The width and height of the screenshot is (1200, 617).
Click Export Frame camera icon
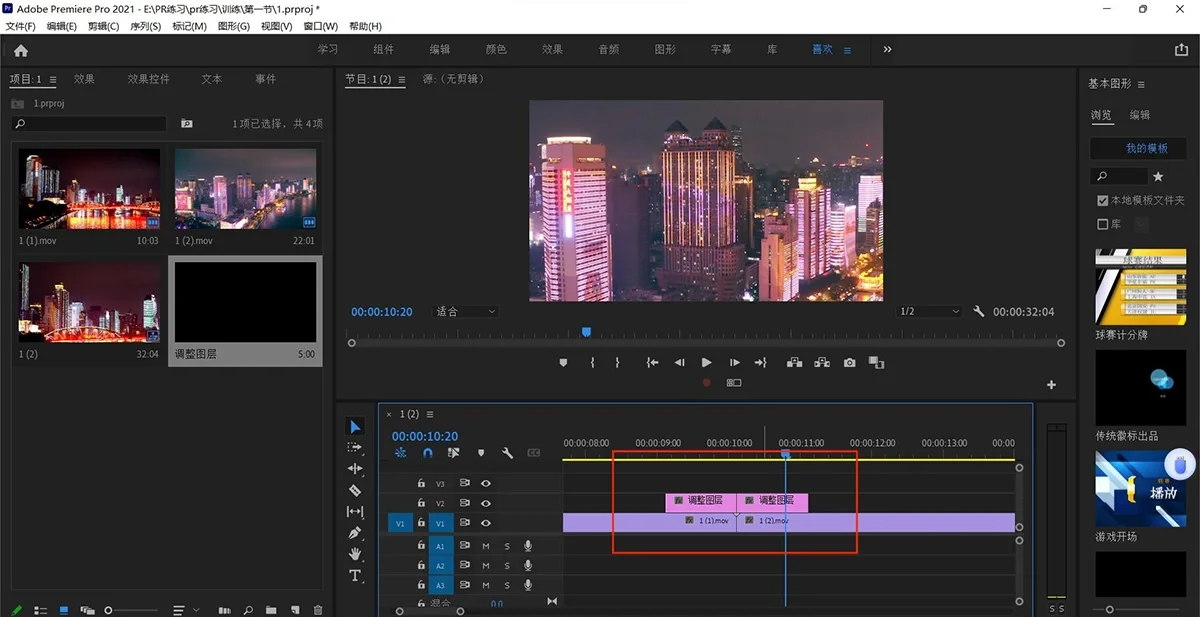849,363
